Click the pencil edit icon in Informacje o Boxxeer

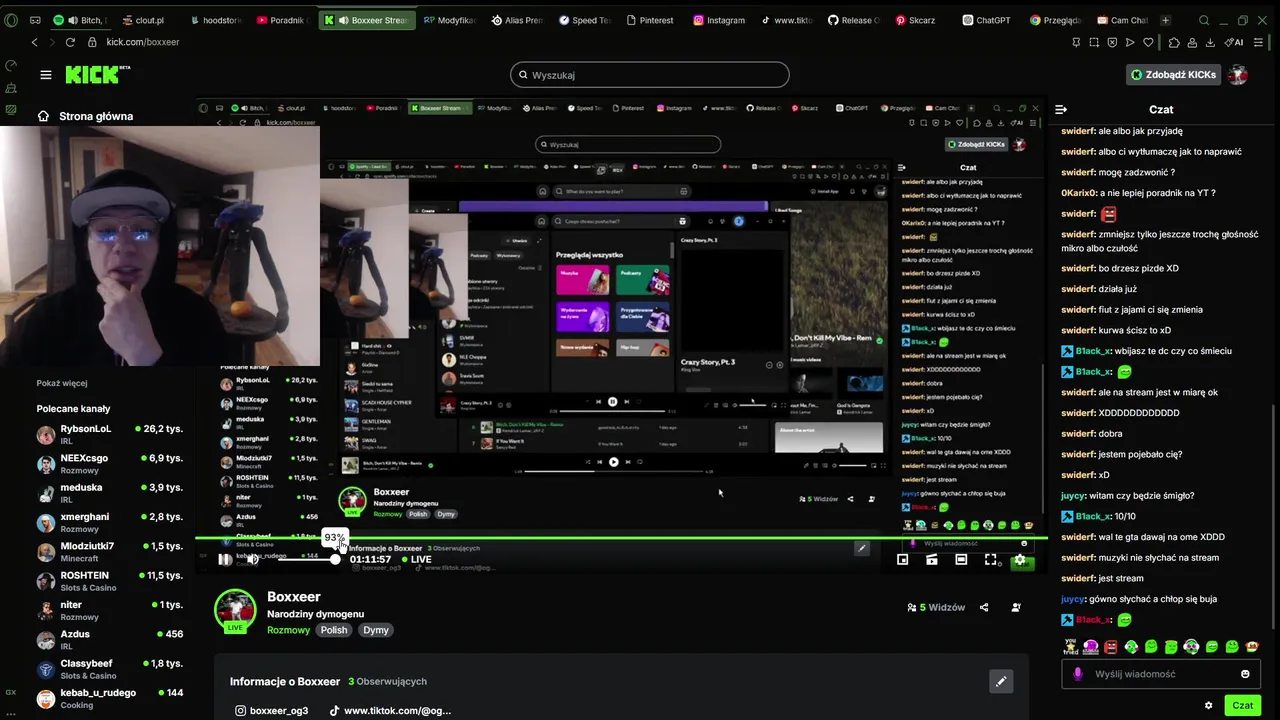[1000, 682]
